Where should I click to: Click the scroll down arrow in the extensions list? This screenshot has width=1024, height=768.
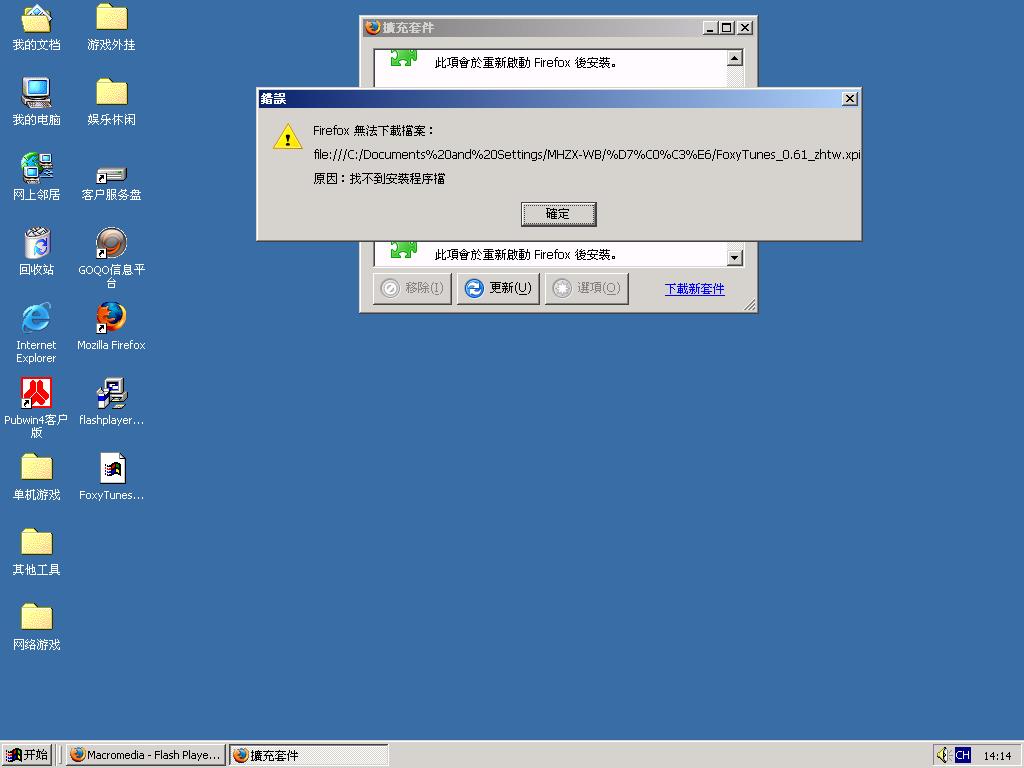coord(735,257)
